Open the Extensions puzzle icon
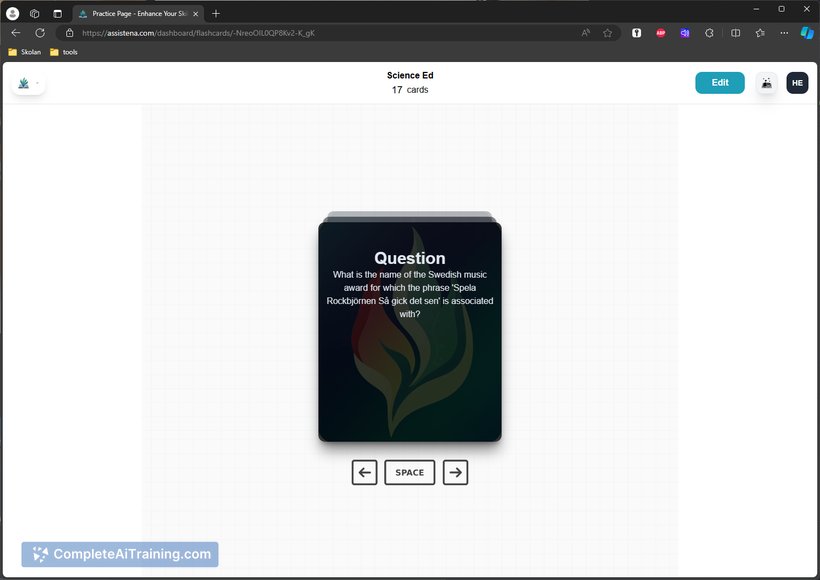 pyautogui.click(x=709, y=33)
